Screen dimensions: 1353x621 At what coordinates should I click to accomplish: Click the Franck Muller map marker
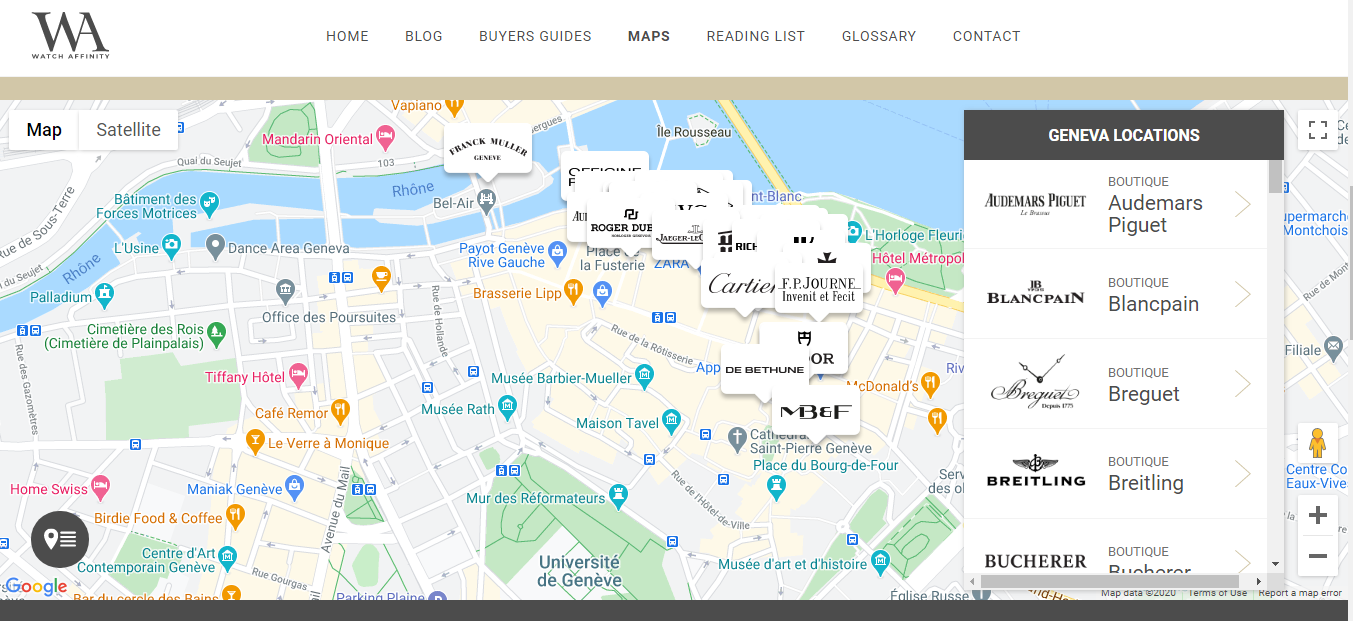click(x=487, y=149)
